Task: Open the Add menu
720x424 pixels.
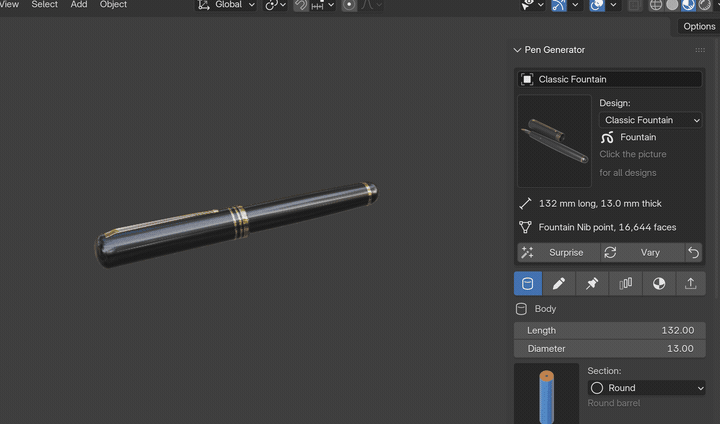Action: 79,5
